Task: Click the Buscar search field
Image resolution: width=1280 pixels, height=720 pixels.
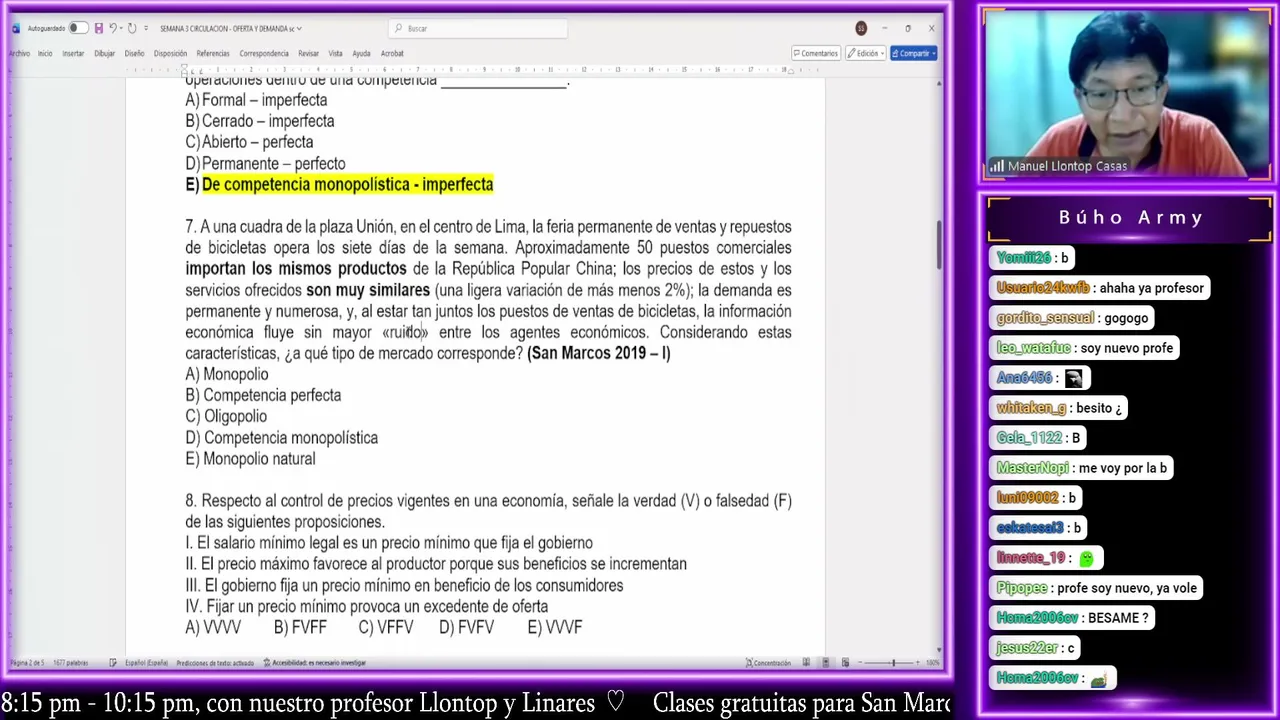Action: tap(478, 28)
